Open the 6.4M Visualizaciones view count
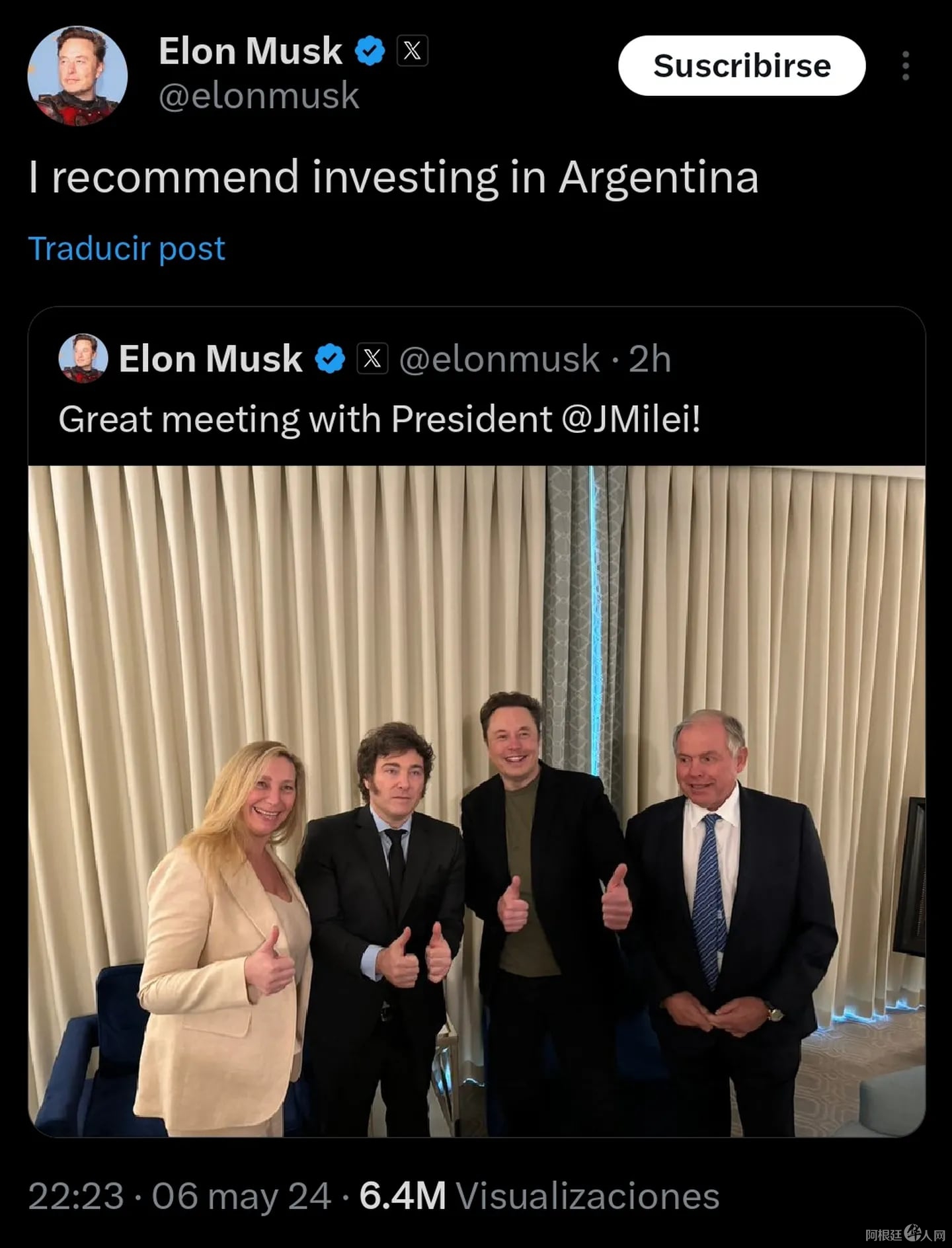 pyautogui.click(x=539, y=1196)
